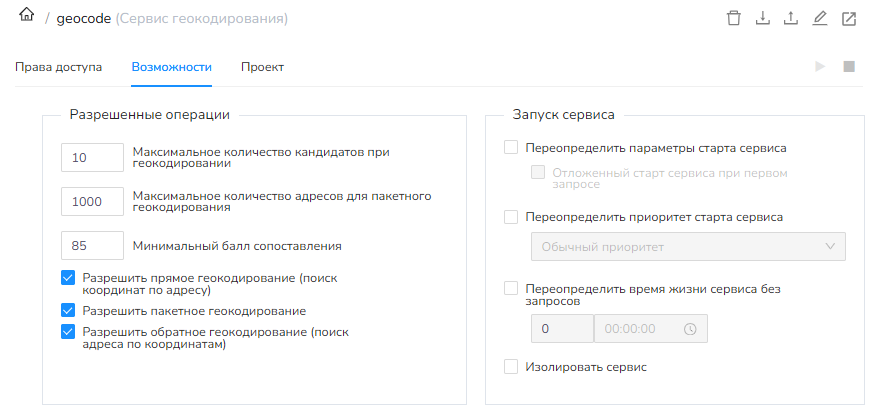Click the clock icon in time field
The width and height of the screenshot is (875, 417).
point(689,329)
